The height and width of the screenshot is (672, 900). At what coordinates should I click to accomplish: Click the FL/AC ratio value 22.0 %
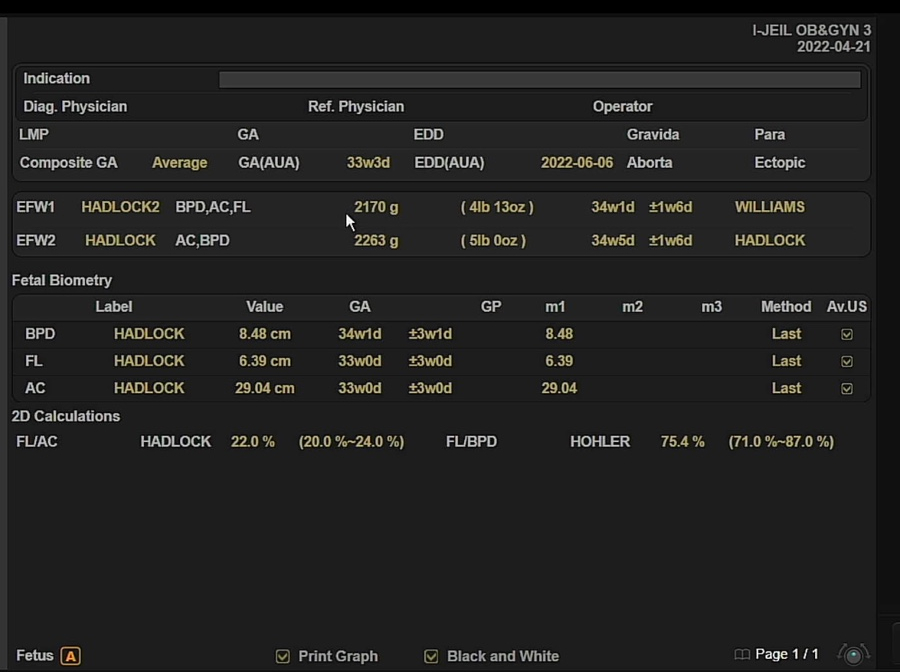(253, 442)
